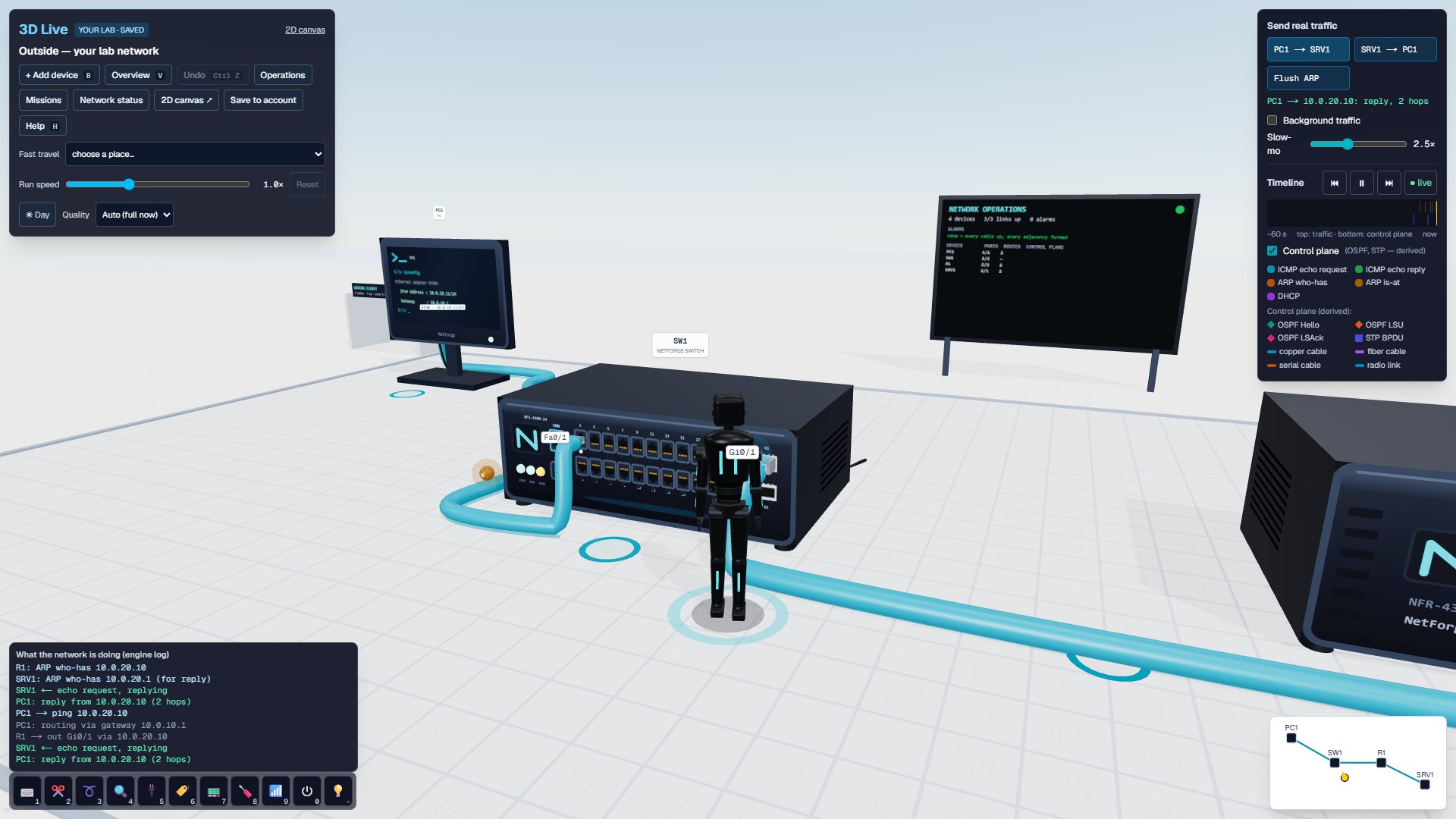Click Save to account
Viewport: 1456px width, 819px height.
coord(263,100)
